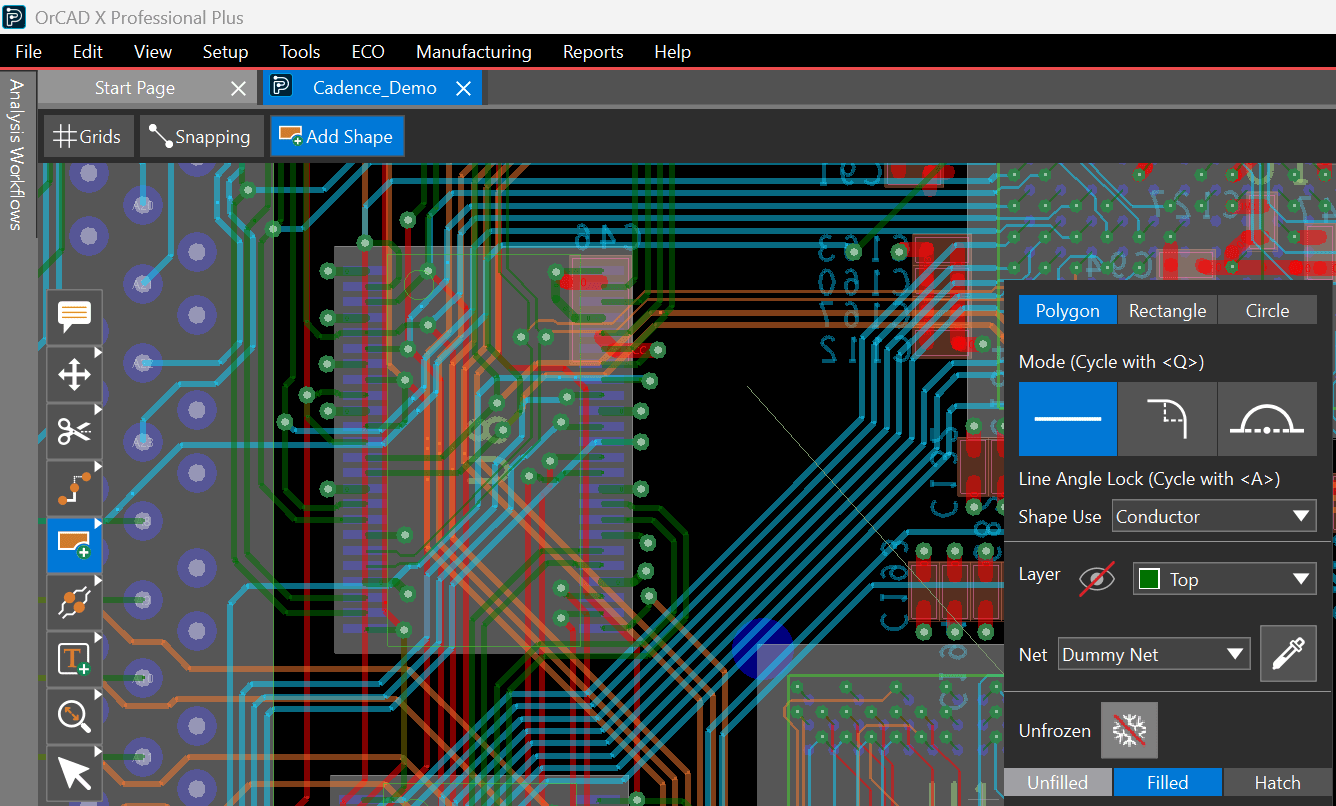The height and width of the screenshot is (806, 1336).
Task: Toggle layer visibility eye icon
Action: 1097,579
